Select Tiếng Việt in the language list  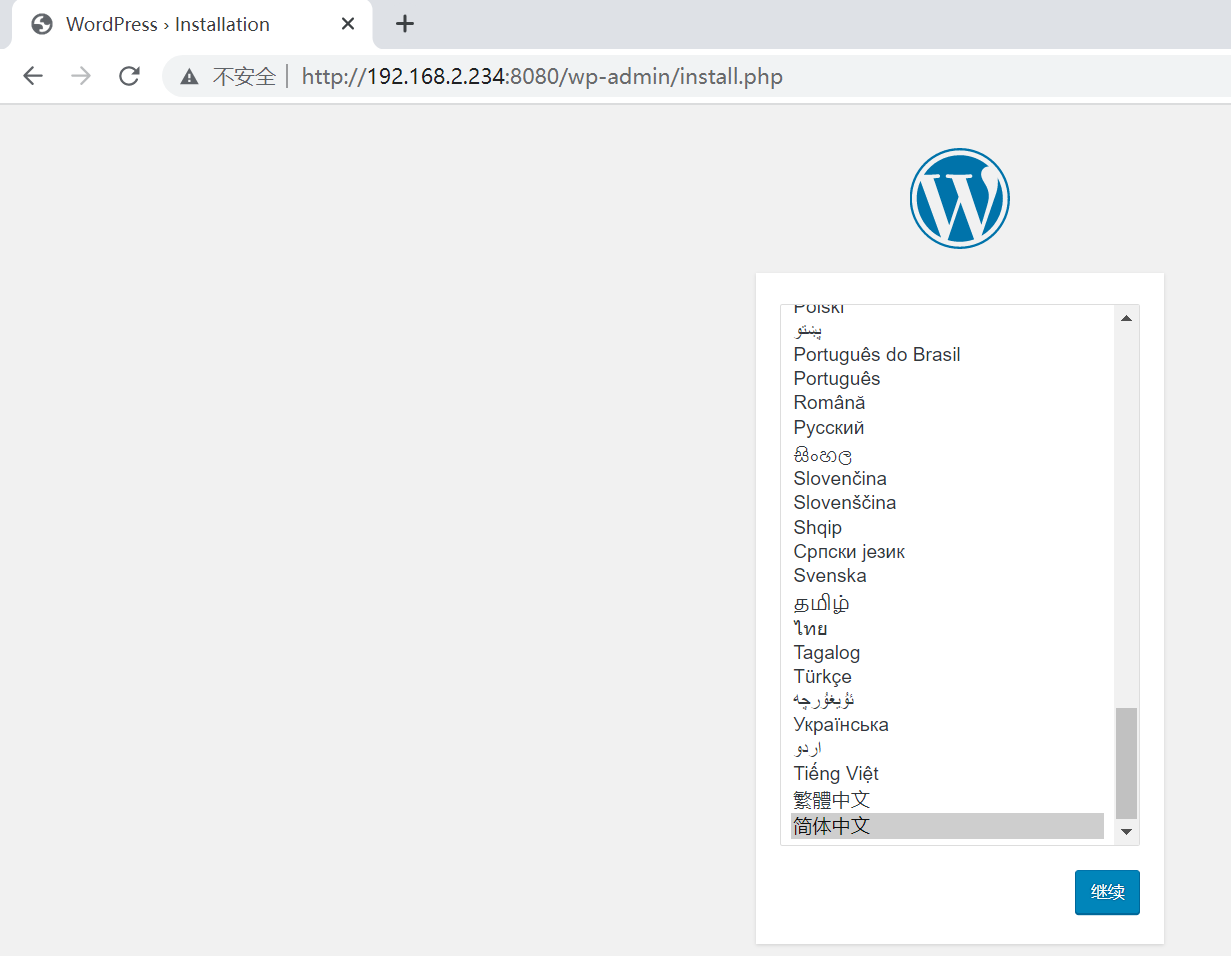[836, 773]
